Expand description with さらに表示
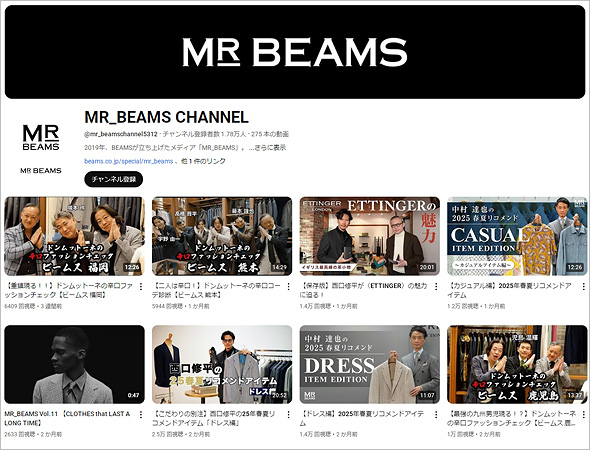This screenshot has height=450, width=590. coord(270,147)
